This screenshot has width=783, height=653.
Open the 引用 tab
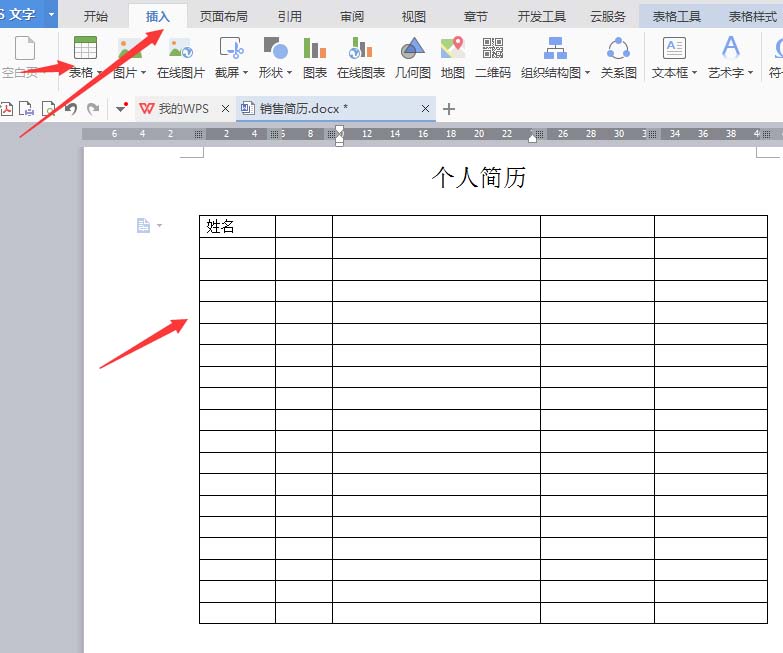(x=290, y=16)
